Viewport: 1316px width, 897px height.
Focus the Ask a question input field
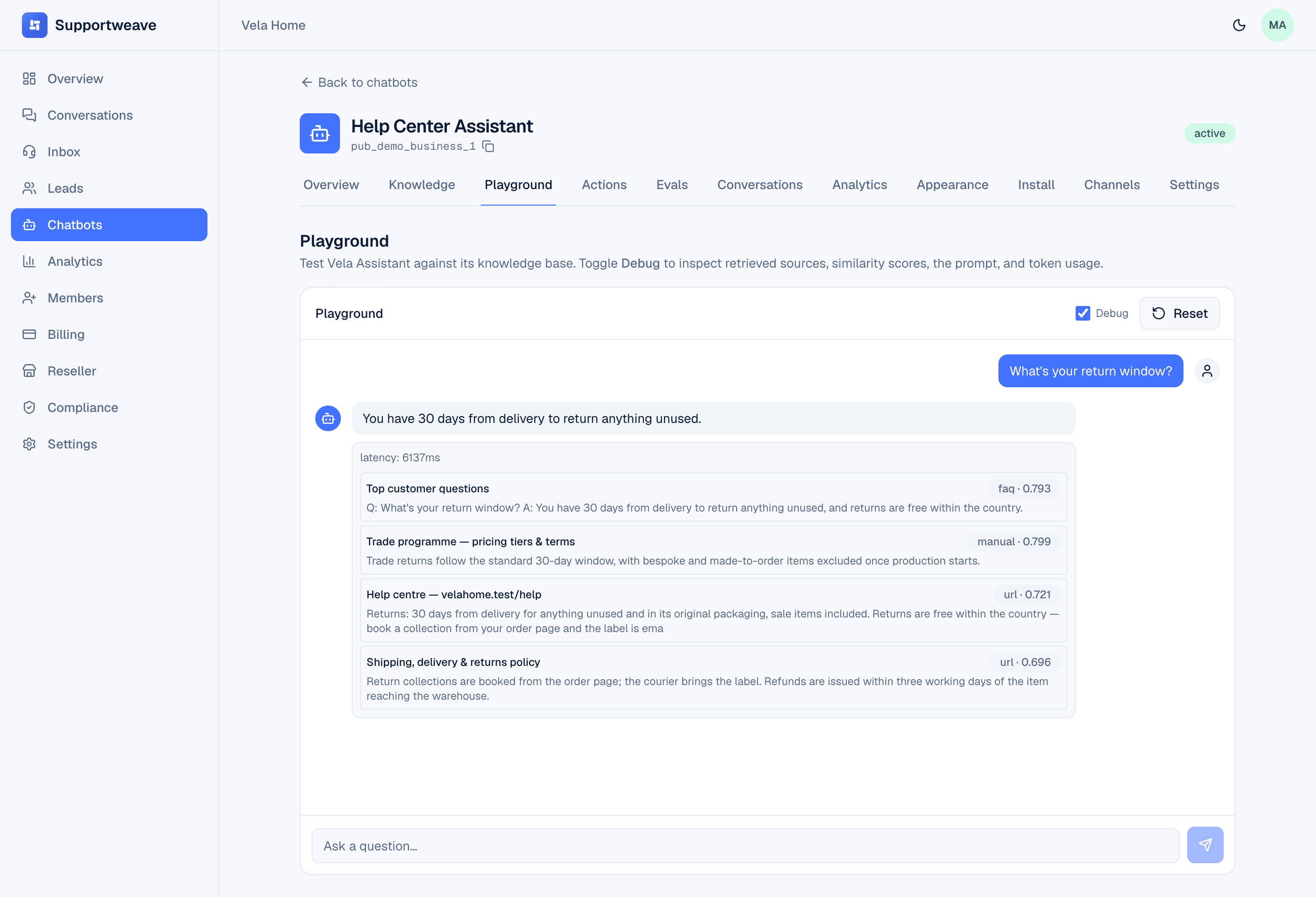pyautogui.click(x=745, y=846)
